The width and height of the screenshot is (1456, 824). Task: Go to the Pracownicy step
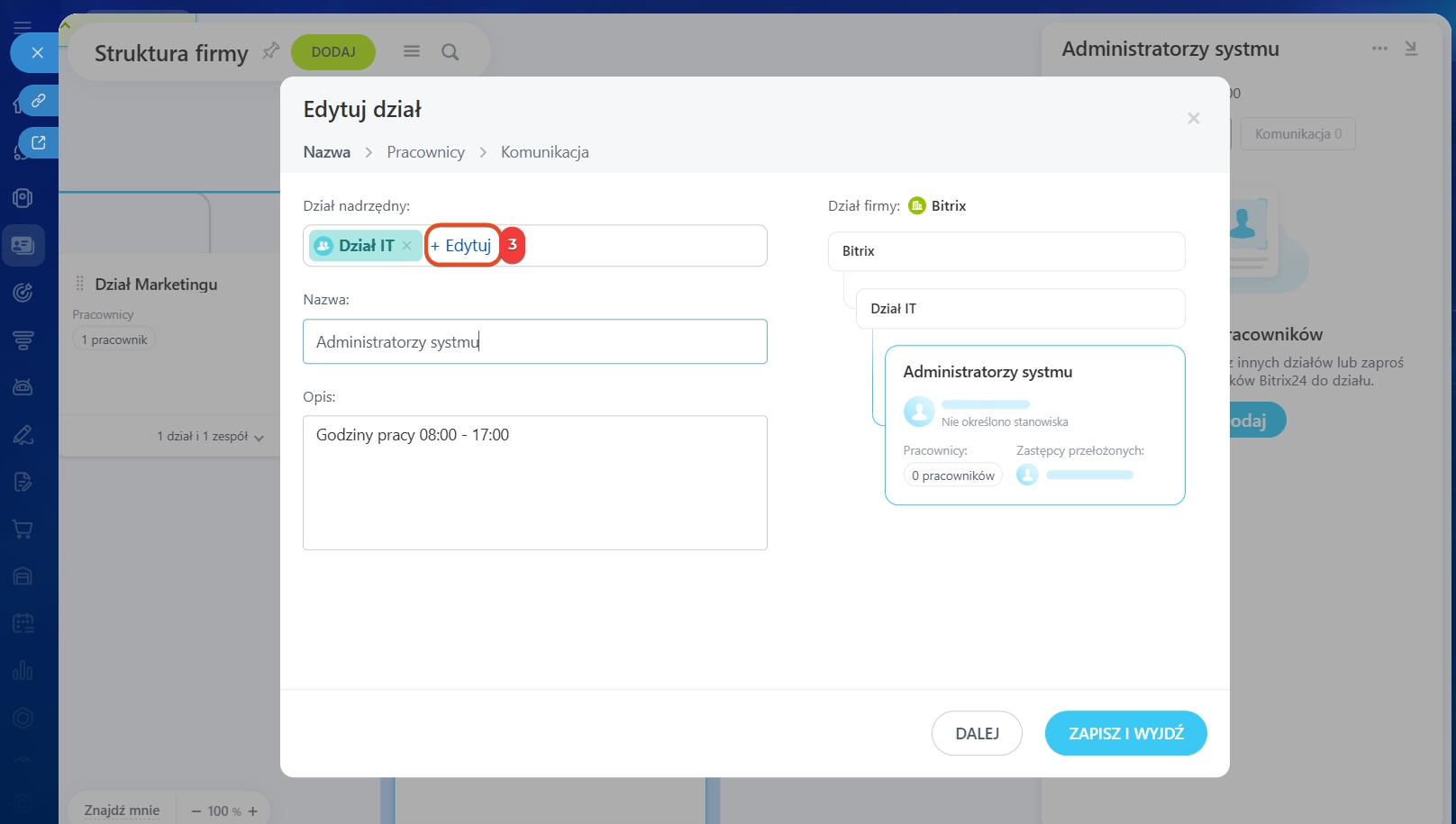tap(425, 152)
